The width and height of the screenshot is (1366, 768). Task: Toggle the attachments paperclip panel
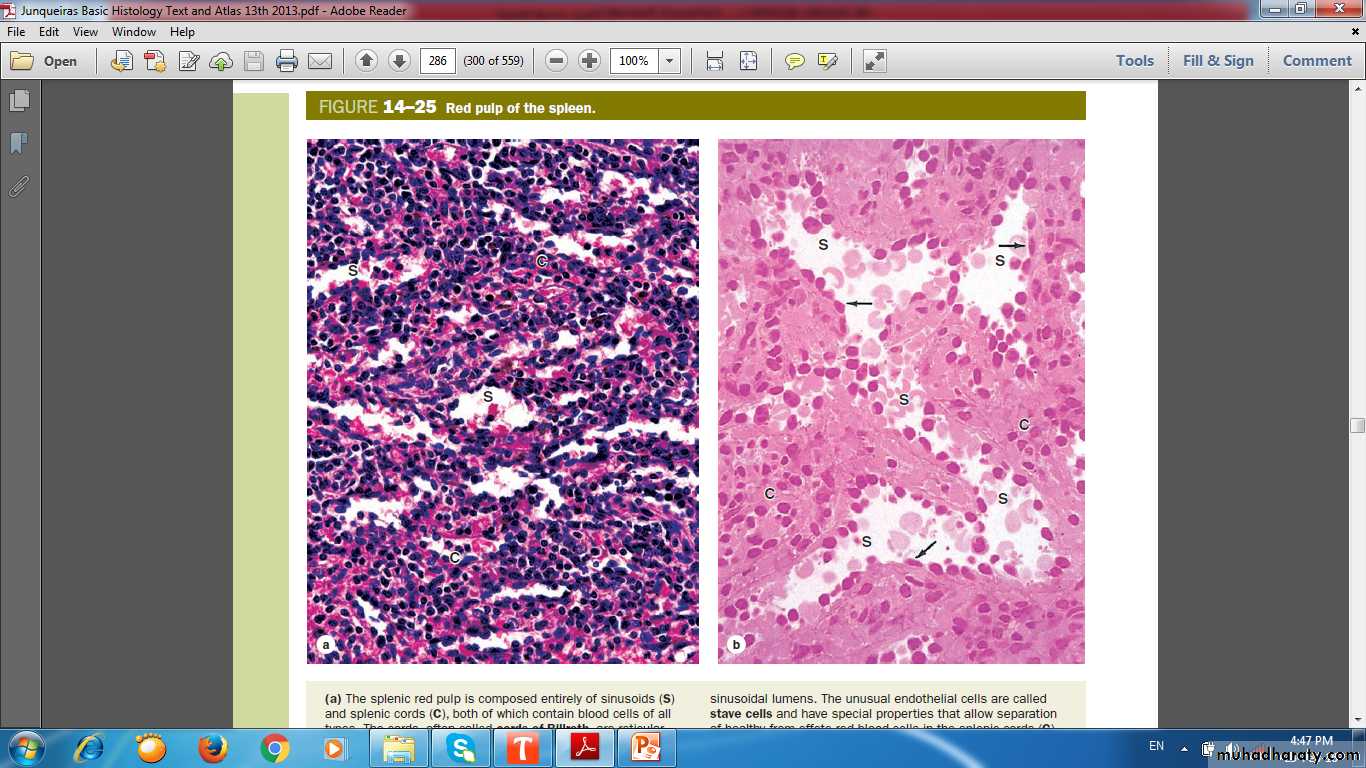tap(19, 186)
